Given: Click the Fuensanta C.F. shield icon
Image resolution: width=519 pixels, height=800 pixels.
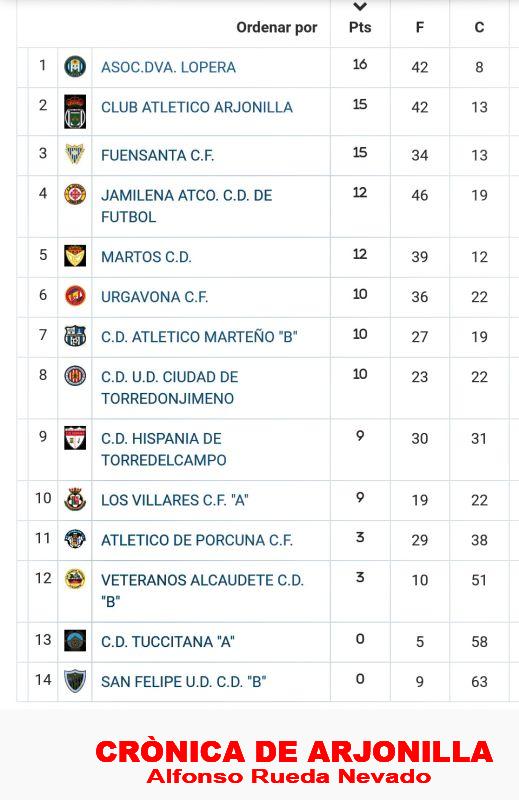Looking at the screenshot, I should pyautogui.click(x=75, y=154).
